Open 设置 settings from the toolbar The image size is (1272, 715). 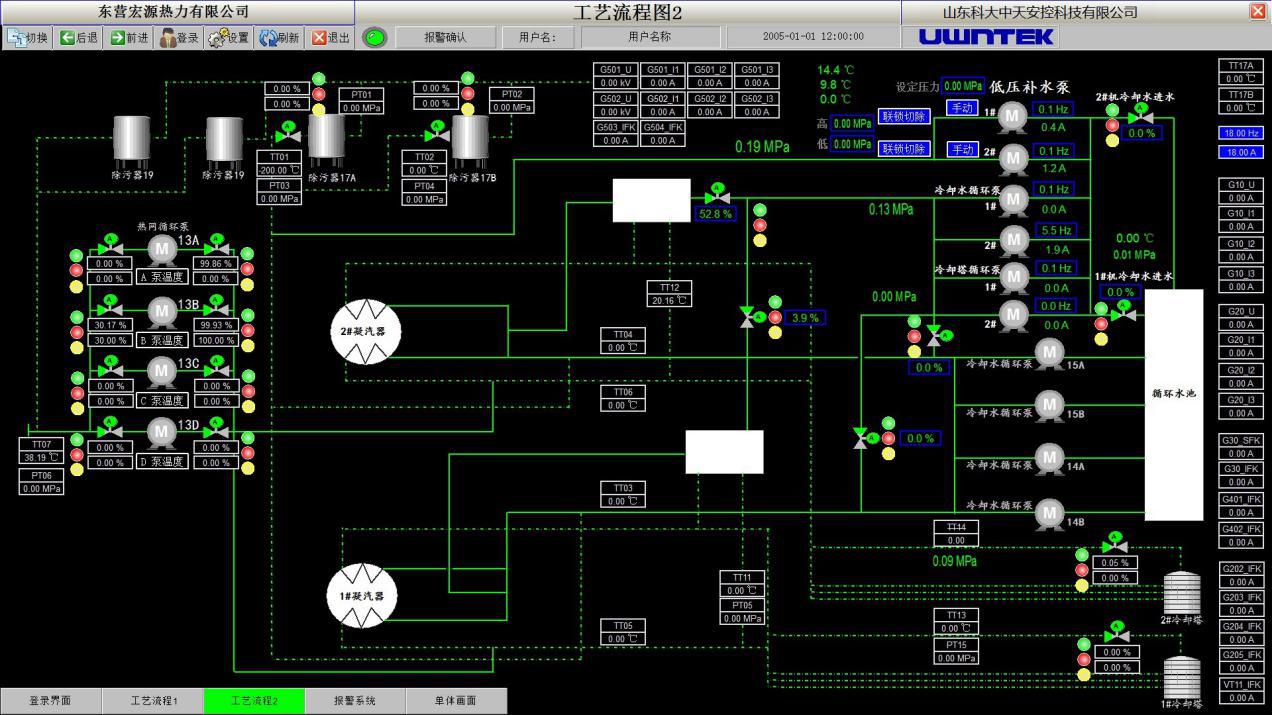point(229,38)
